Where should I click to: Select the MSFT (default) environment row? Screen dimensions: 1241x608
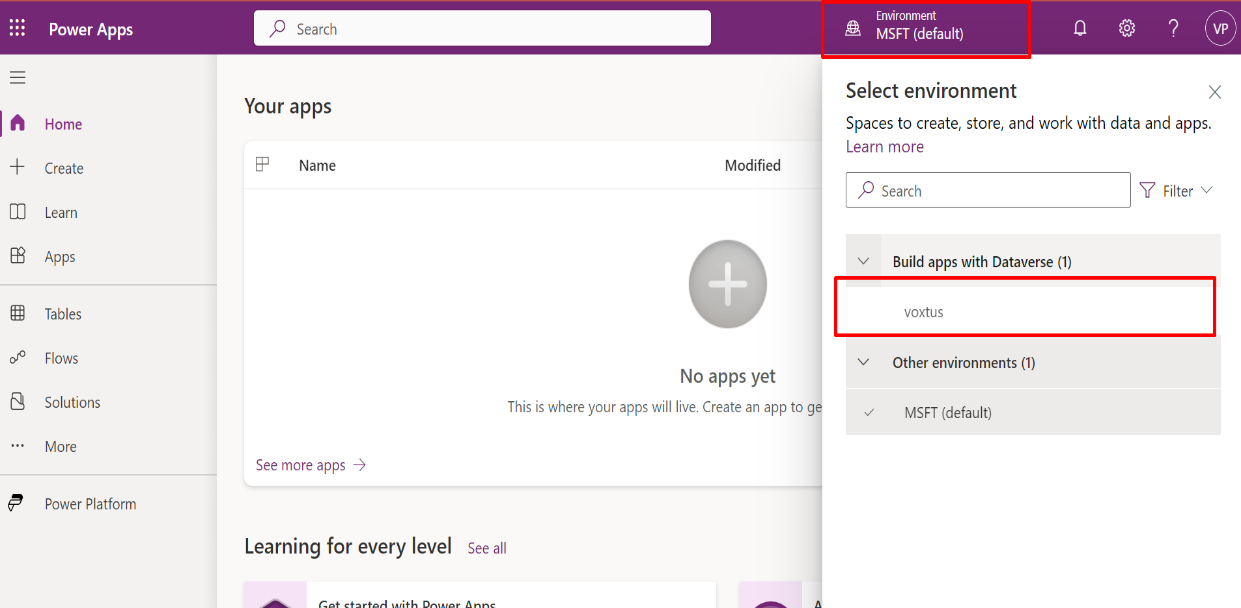pyautogui.click(x=1033, y=412)
